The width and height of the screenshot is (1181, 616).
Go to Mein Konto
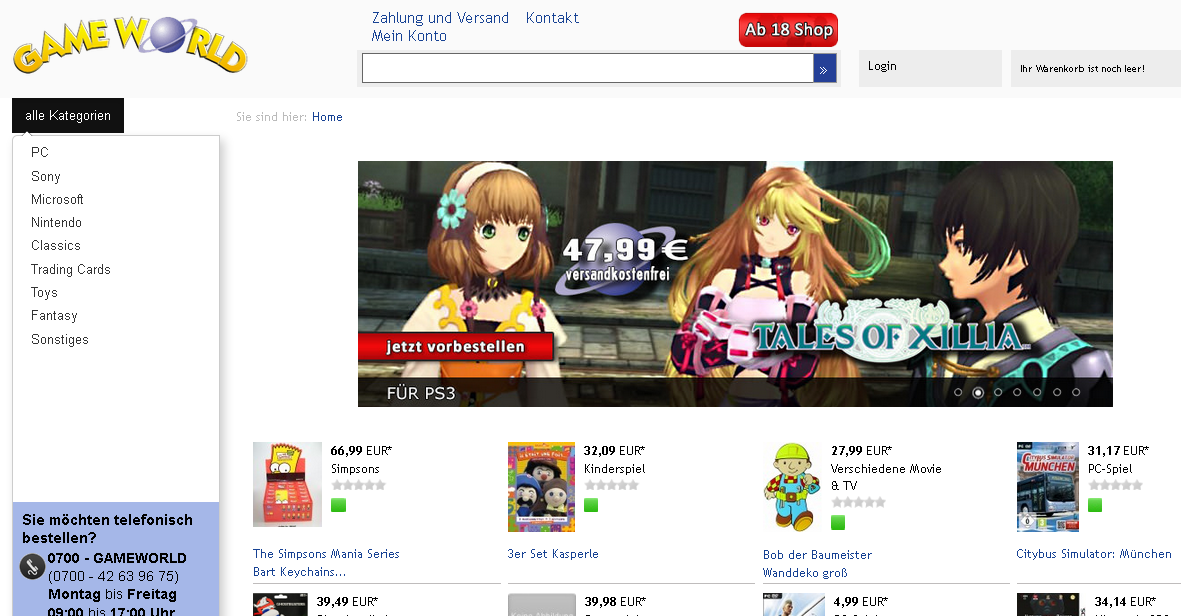click(x=409, y=36)
